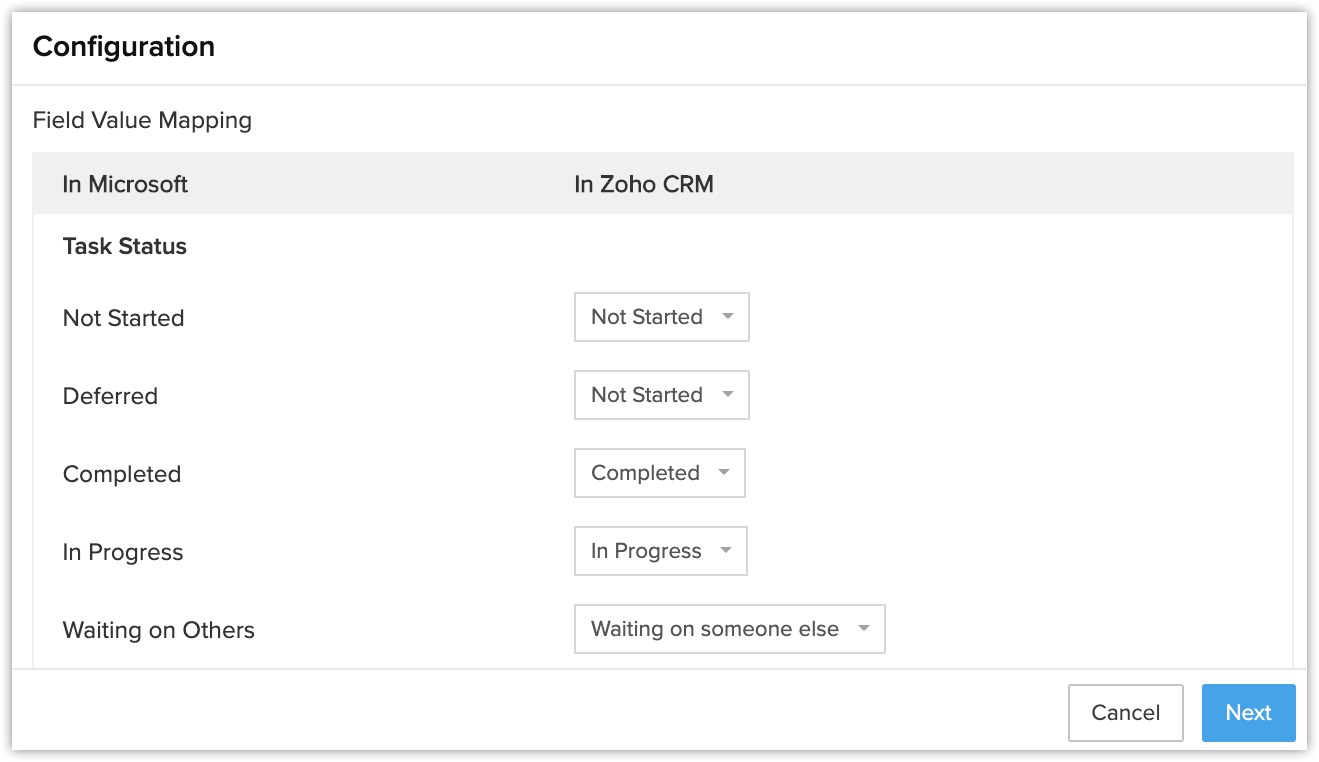Select the Completed Microsoft status label

pyautogui.click(x=122, y=474)
